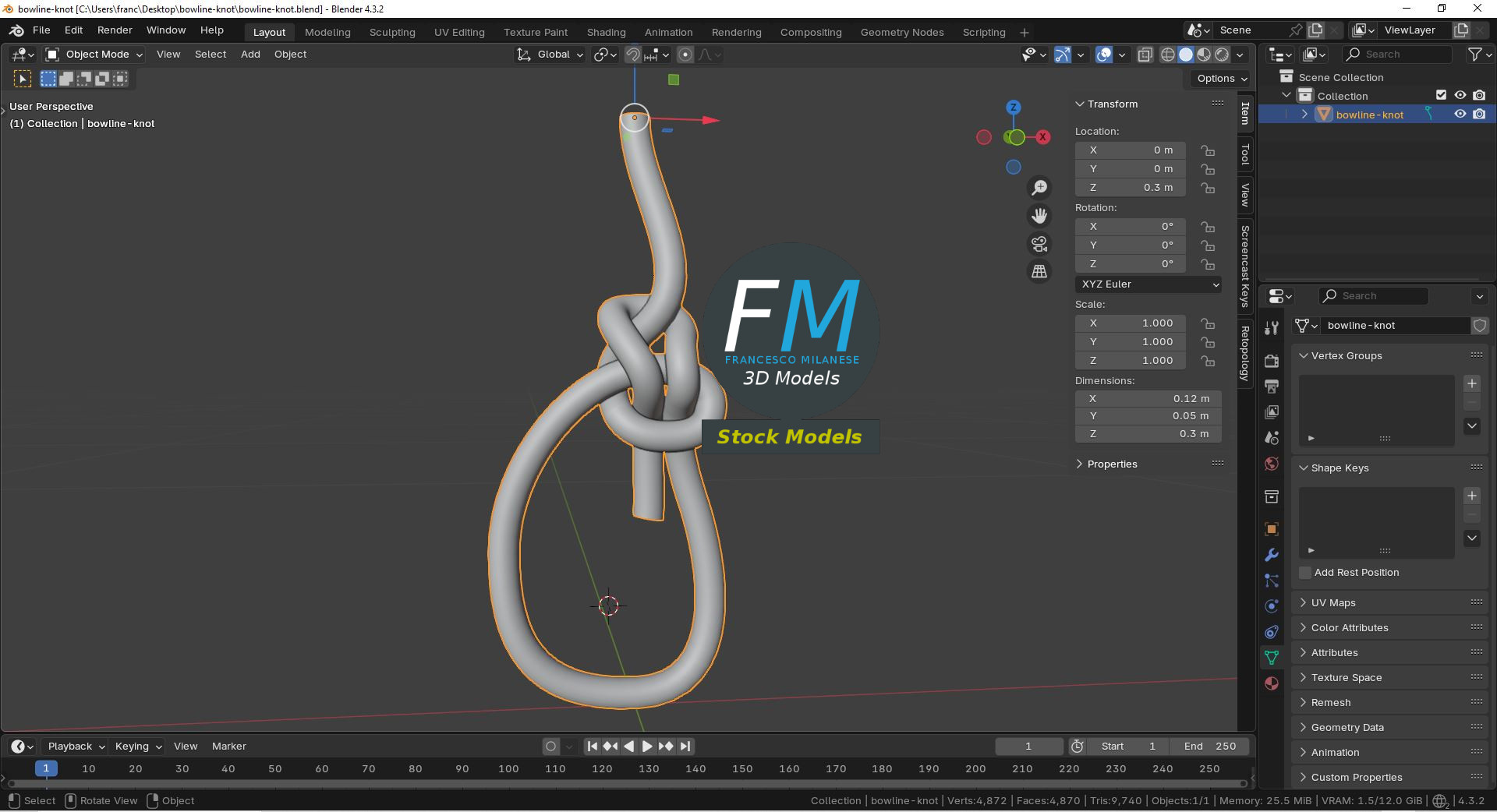Click the current frame marker on timeline
Image resolution: width=1497 pixels, height=812 pixels.
[x=46, y=768]
